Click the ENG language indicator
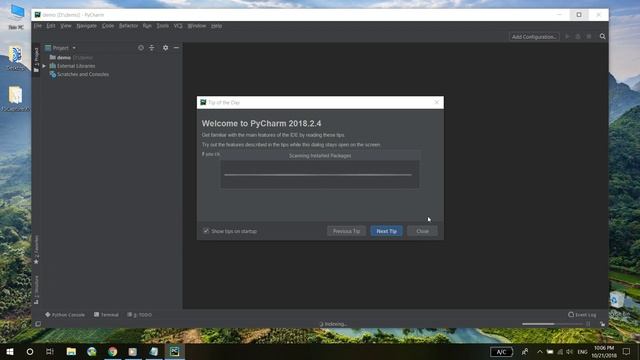 582,351
